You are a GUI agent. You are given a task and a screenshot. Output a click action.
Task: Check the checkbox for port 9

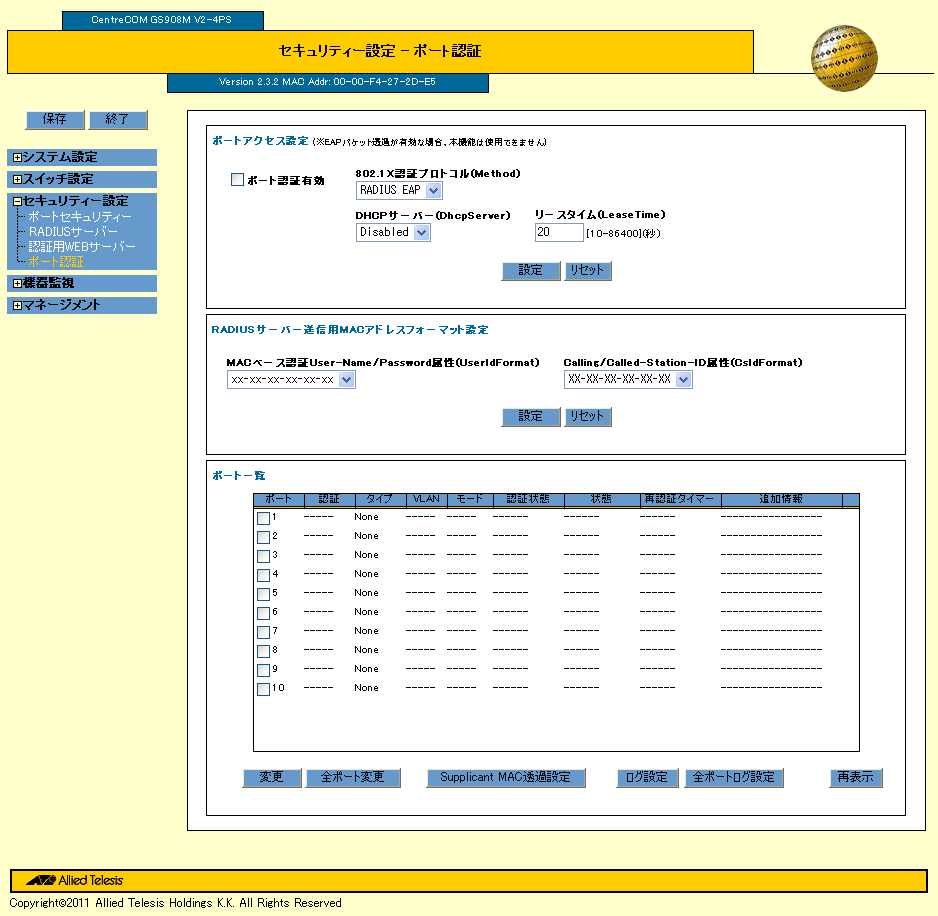tap(263, 670)
